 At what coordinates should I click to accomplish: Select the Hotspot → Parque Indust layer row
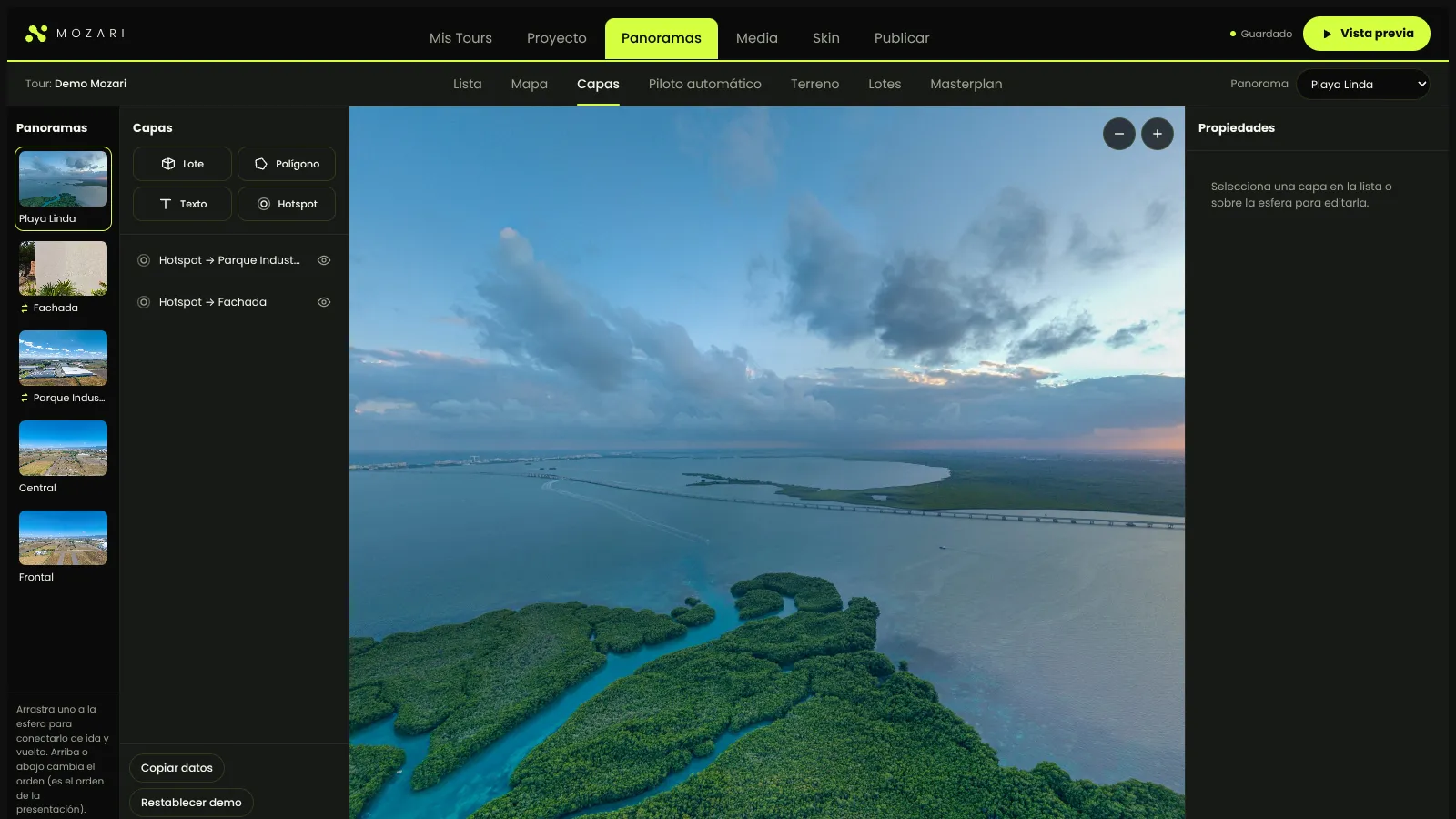coord(234,260)
